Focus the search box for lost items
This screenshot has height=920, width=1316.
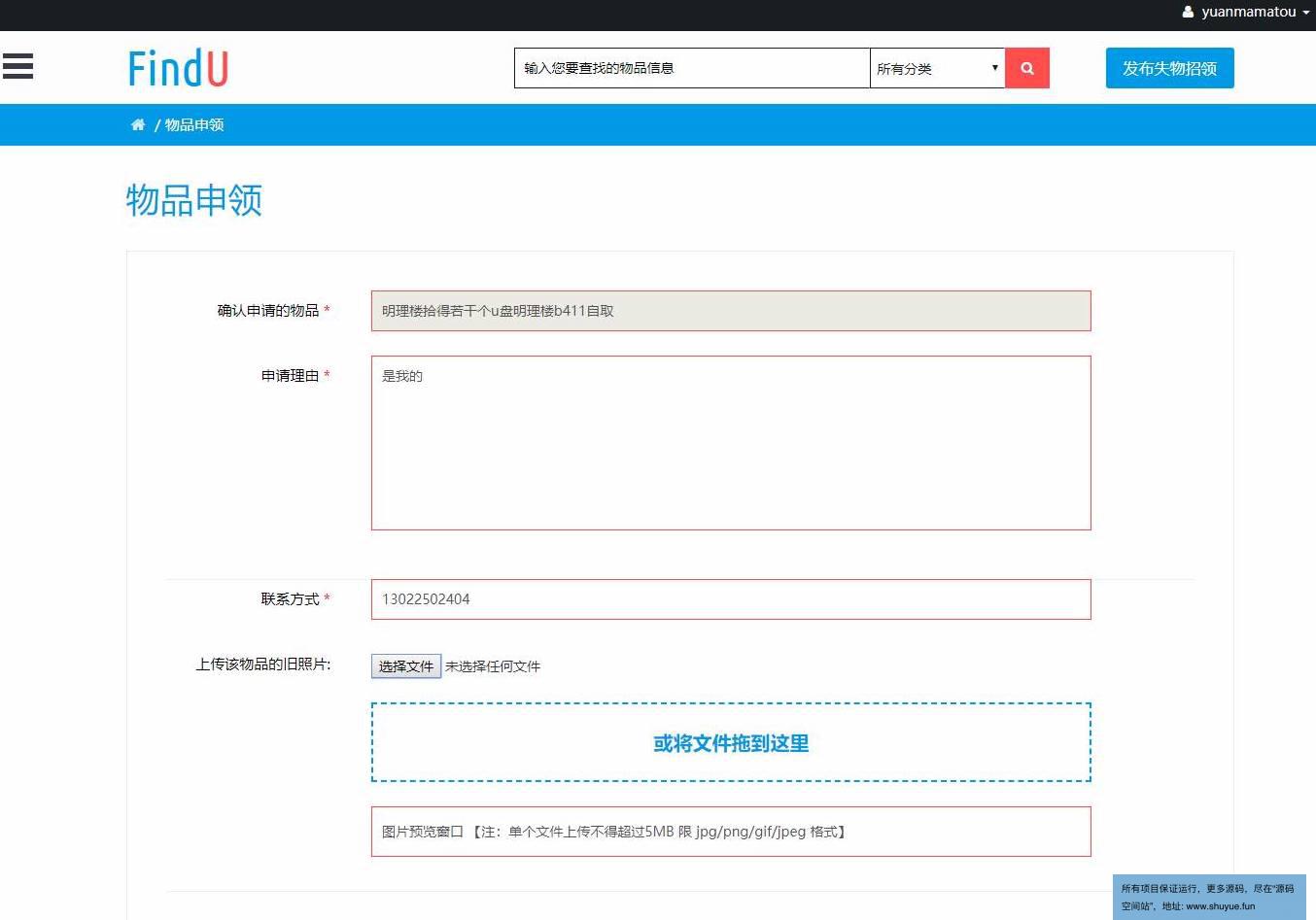coord(691,68)
